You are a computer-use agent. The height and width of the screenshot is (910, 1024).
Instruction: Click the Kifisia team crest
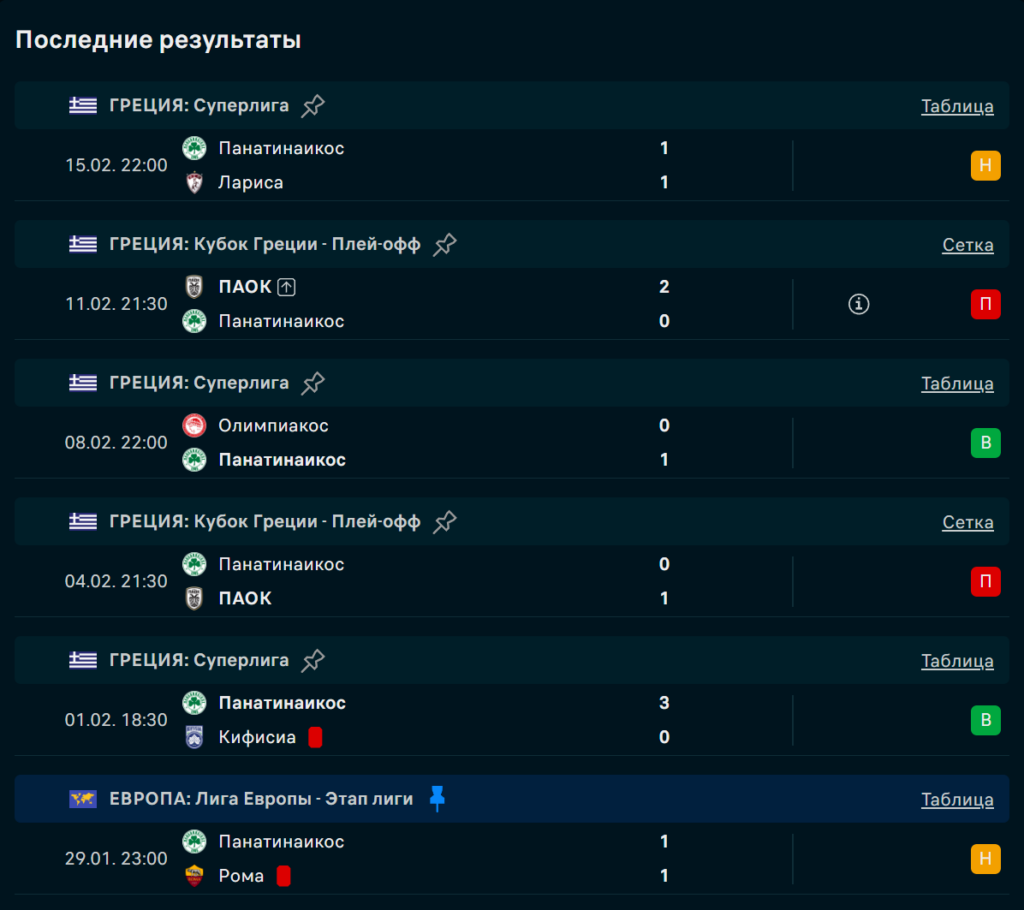194,738
